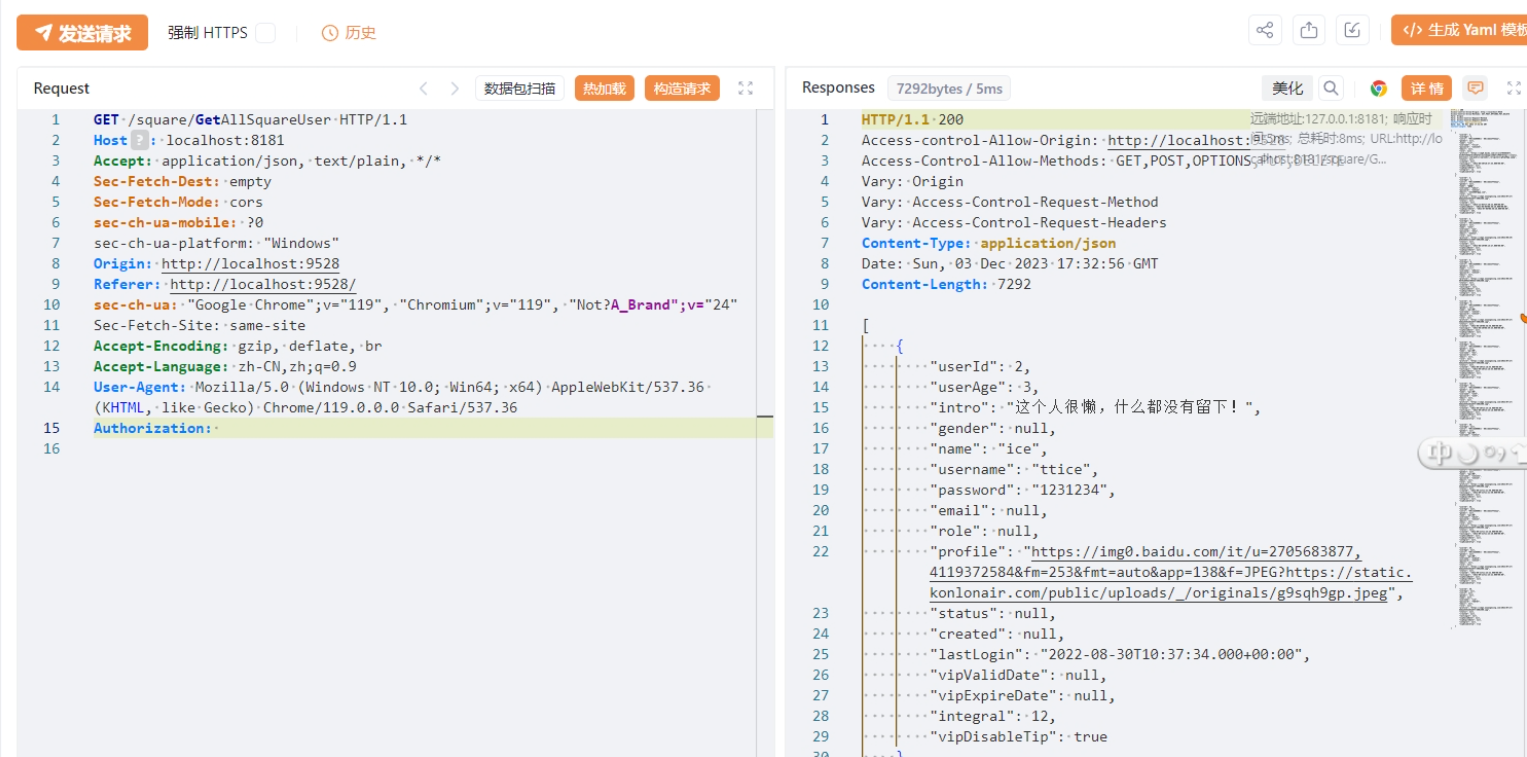Click the share icon in the top toolbar
Viewport: 1527px width, 757px height.
1265,30
